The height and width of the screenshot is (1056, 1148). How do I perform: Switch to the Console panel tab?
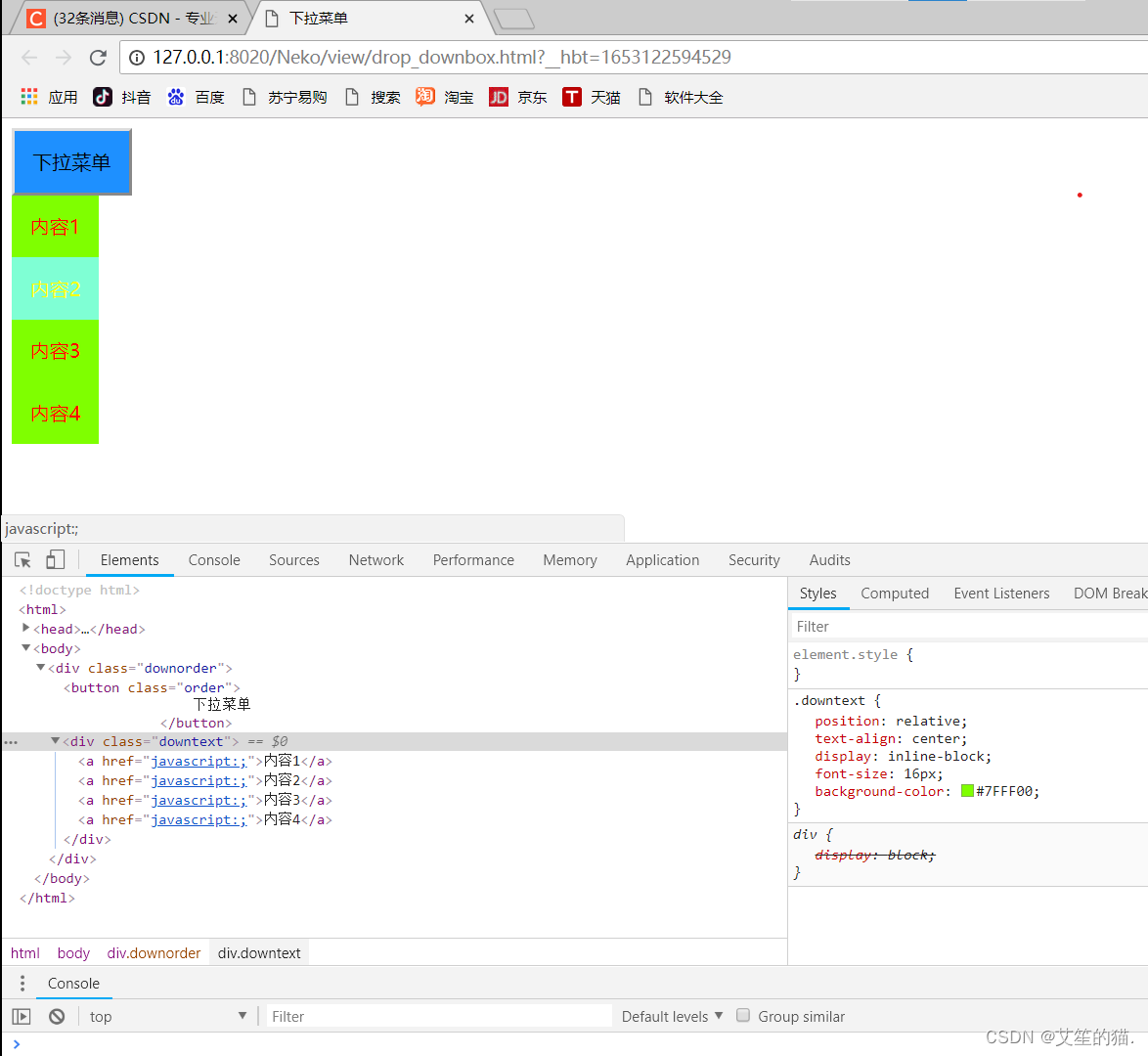pyautogui.click(x=214, y=560)
